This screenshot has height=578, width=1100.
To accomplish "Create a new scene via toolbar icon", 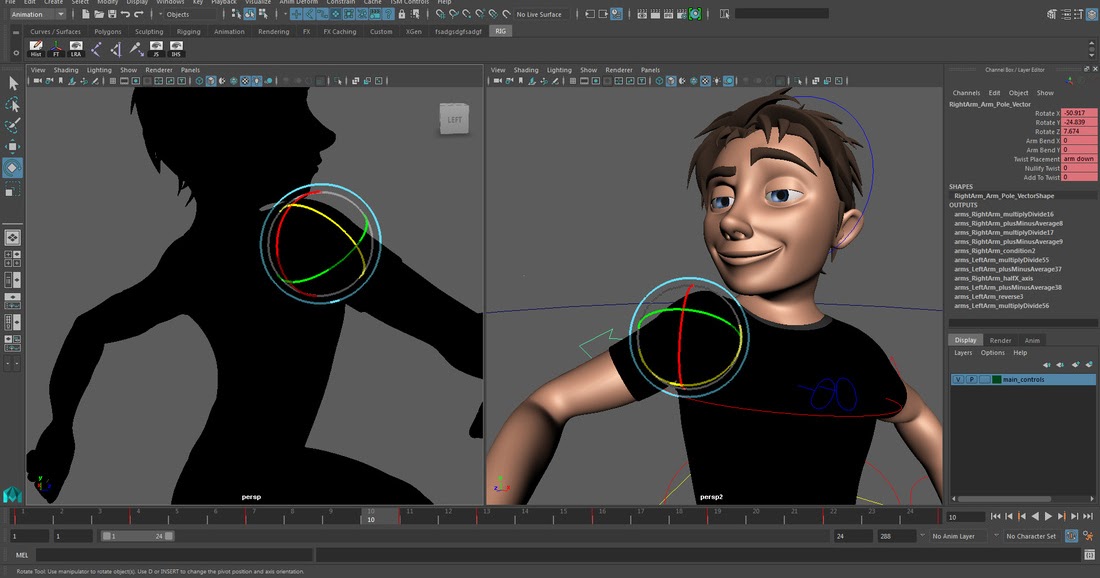I will coord(86,14).
